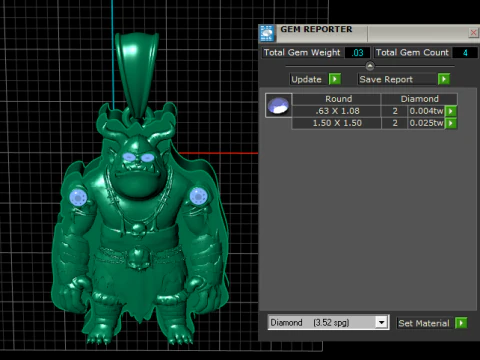Viewport: 480px width, 360px height.
Task: Select the 1.50 X 1.50 size cell
Action: tap(337, 123)
